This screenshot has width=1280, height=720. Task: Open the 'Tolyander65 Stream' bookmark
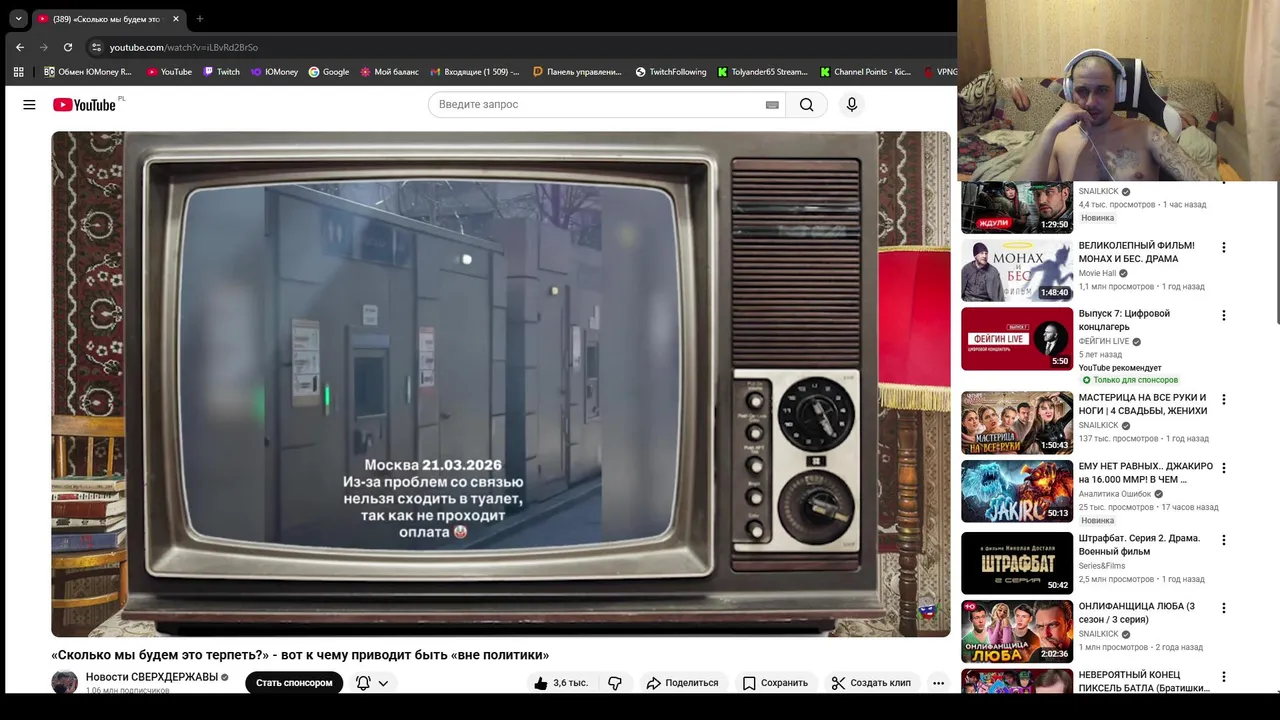click(x=762, y=72)
